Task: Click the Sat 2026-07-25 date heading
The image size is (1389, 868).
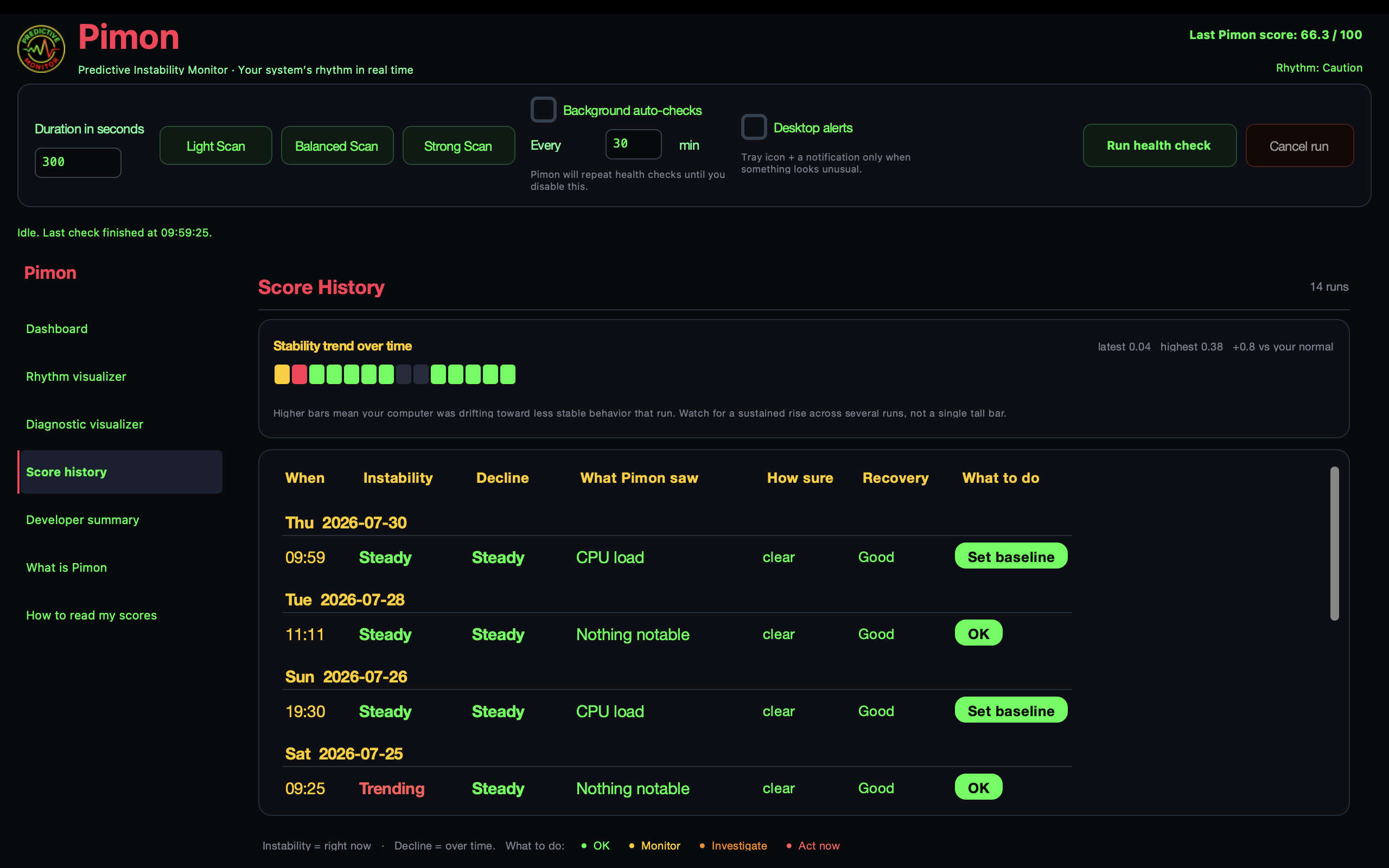Action: tap(345, 754)
